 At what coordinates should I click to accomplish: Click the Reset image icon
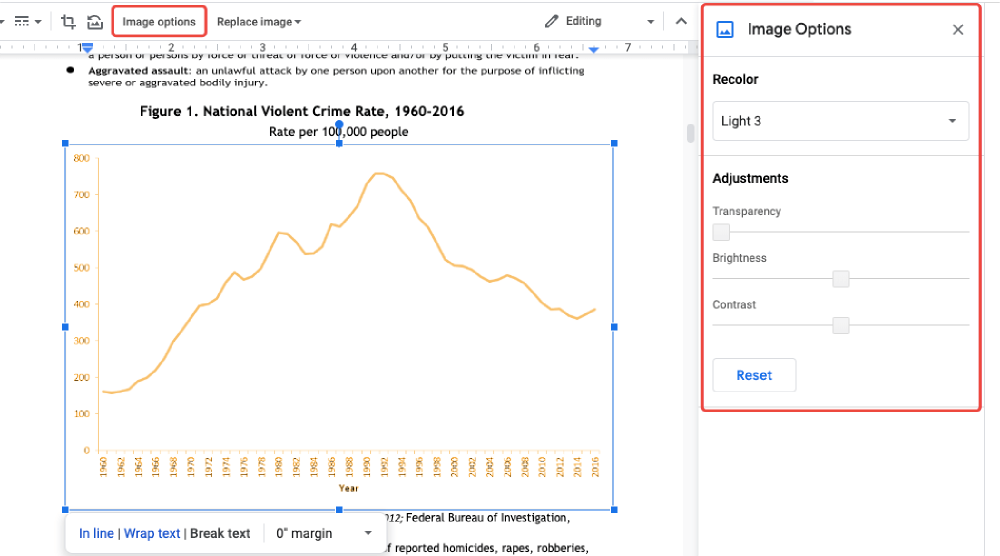click(x=94, y=22)
